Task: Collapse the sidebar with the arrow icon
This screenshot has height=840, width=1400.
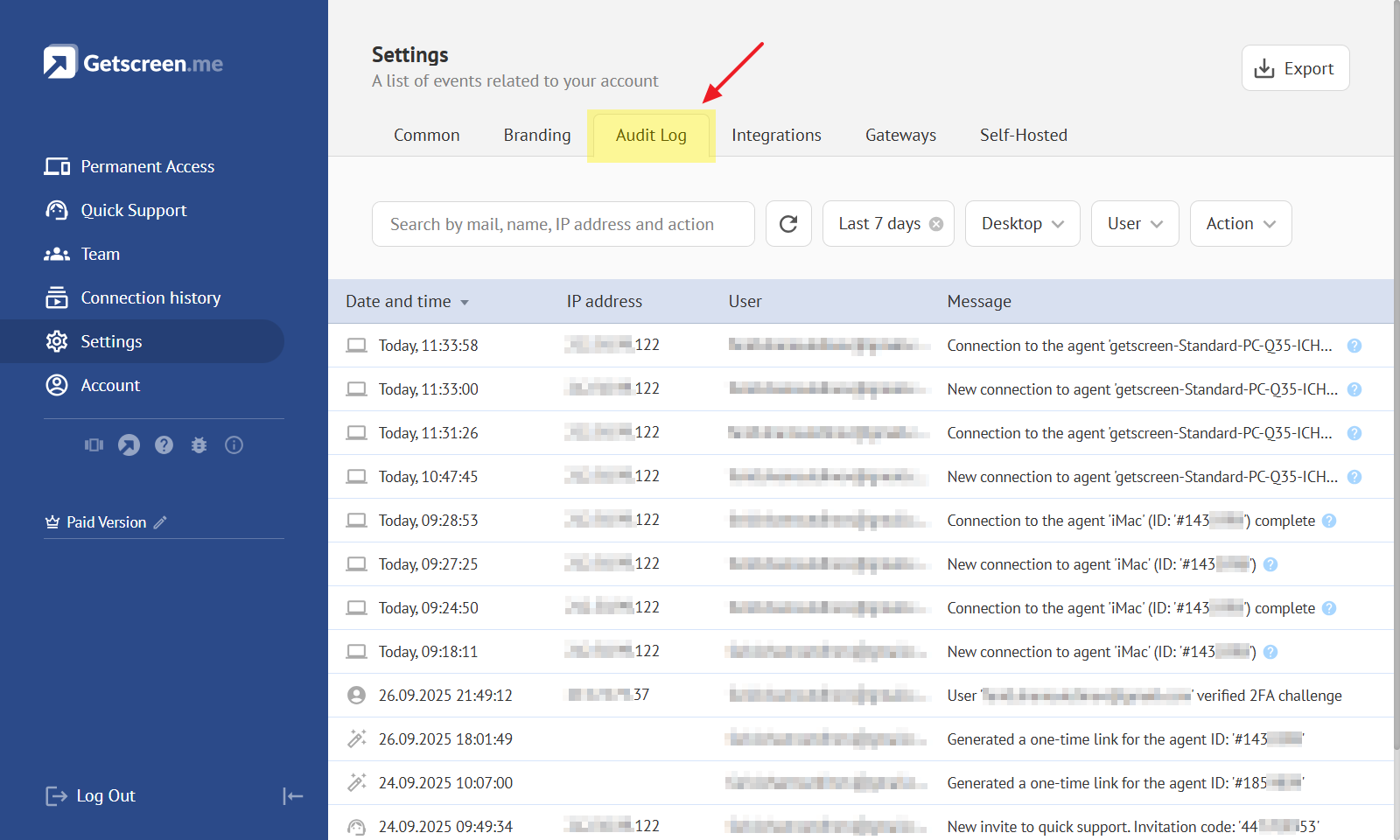Action: click(292, 796)
